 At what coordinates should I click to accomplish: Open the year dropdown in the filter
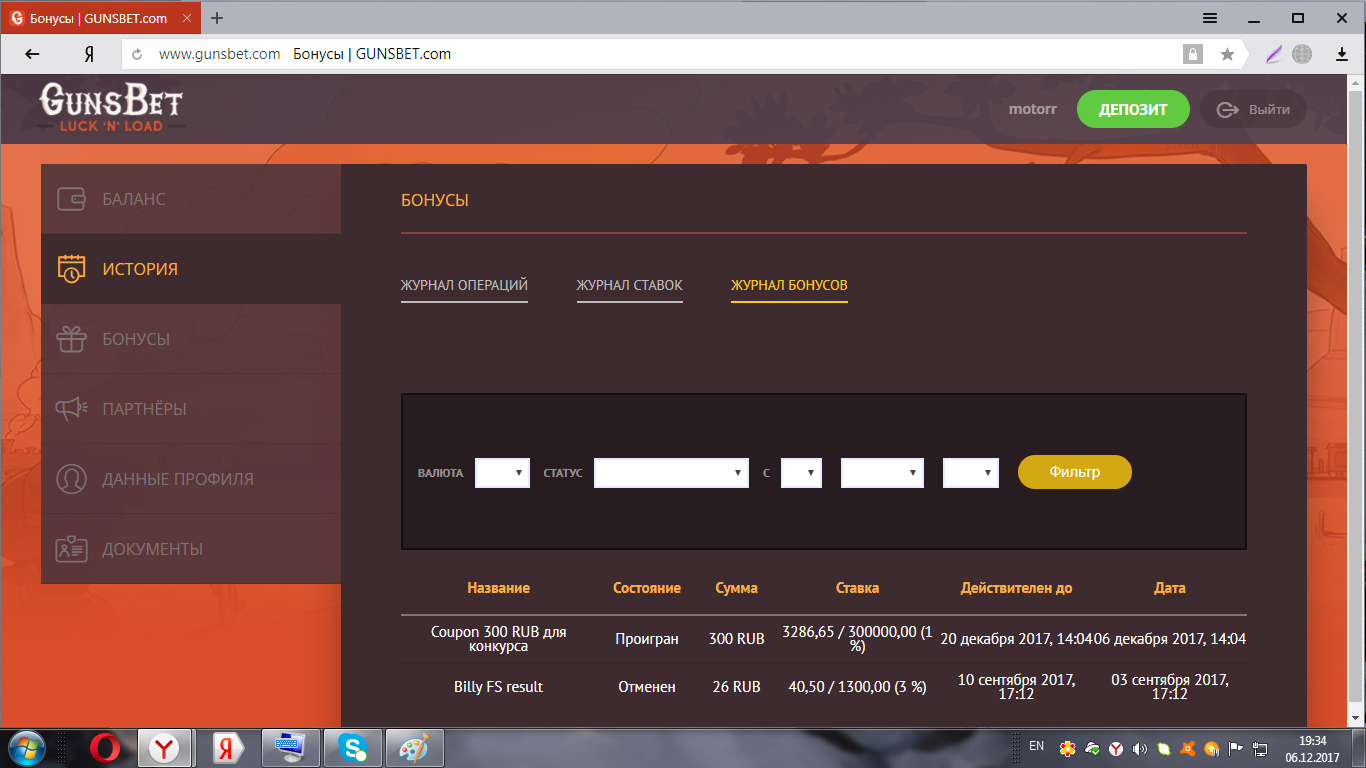tap(970, 473)
